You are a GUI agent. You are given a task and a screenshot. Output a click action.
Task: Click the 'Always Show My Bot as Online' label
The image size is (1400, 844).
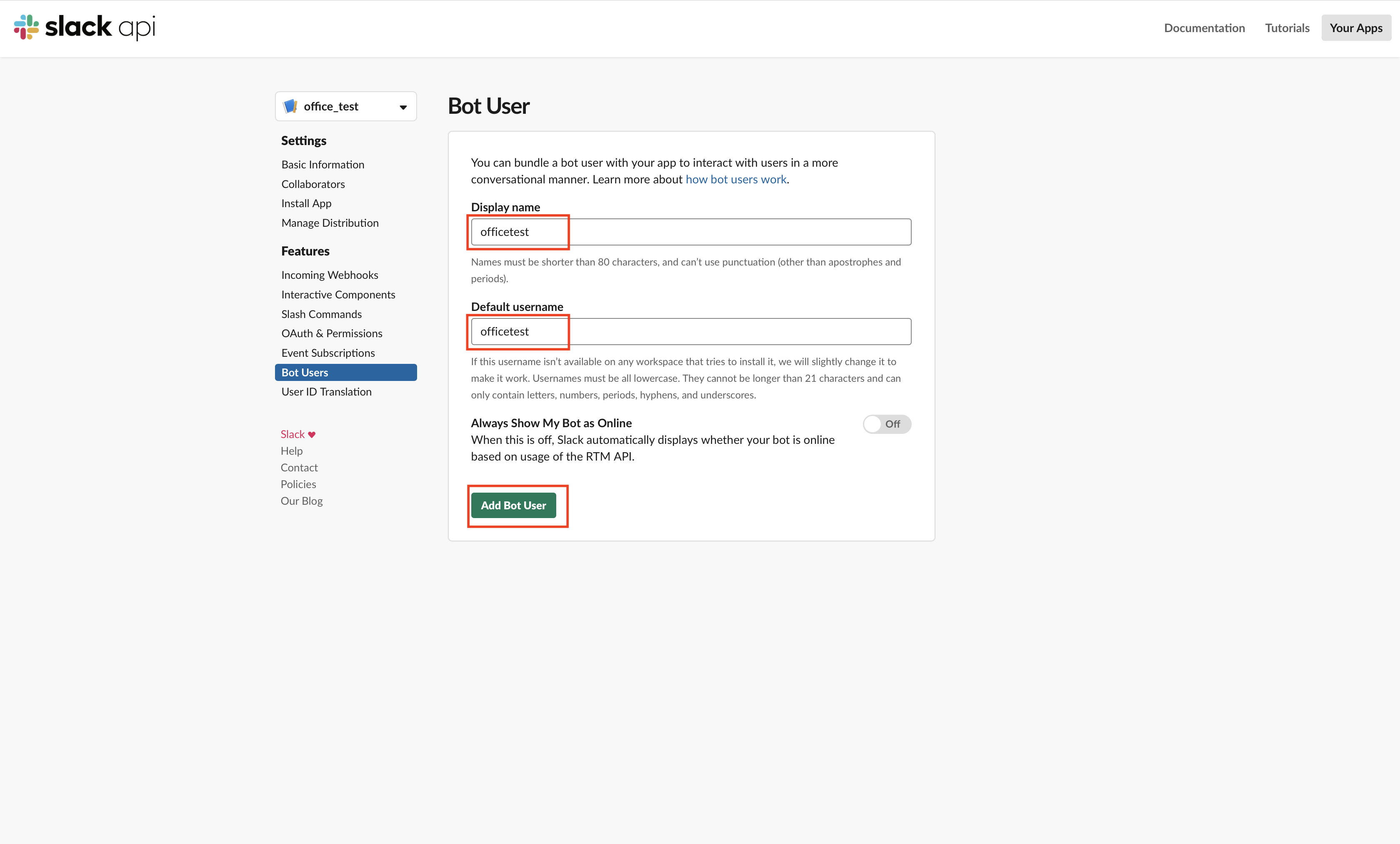(x=551, y=423)
